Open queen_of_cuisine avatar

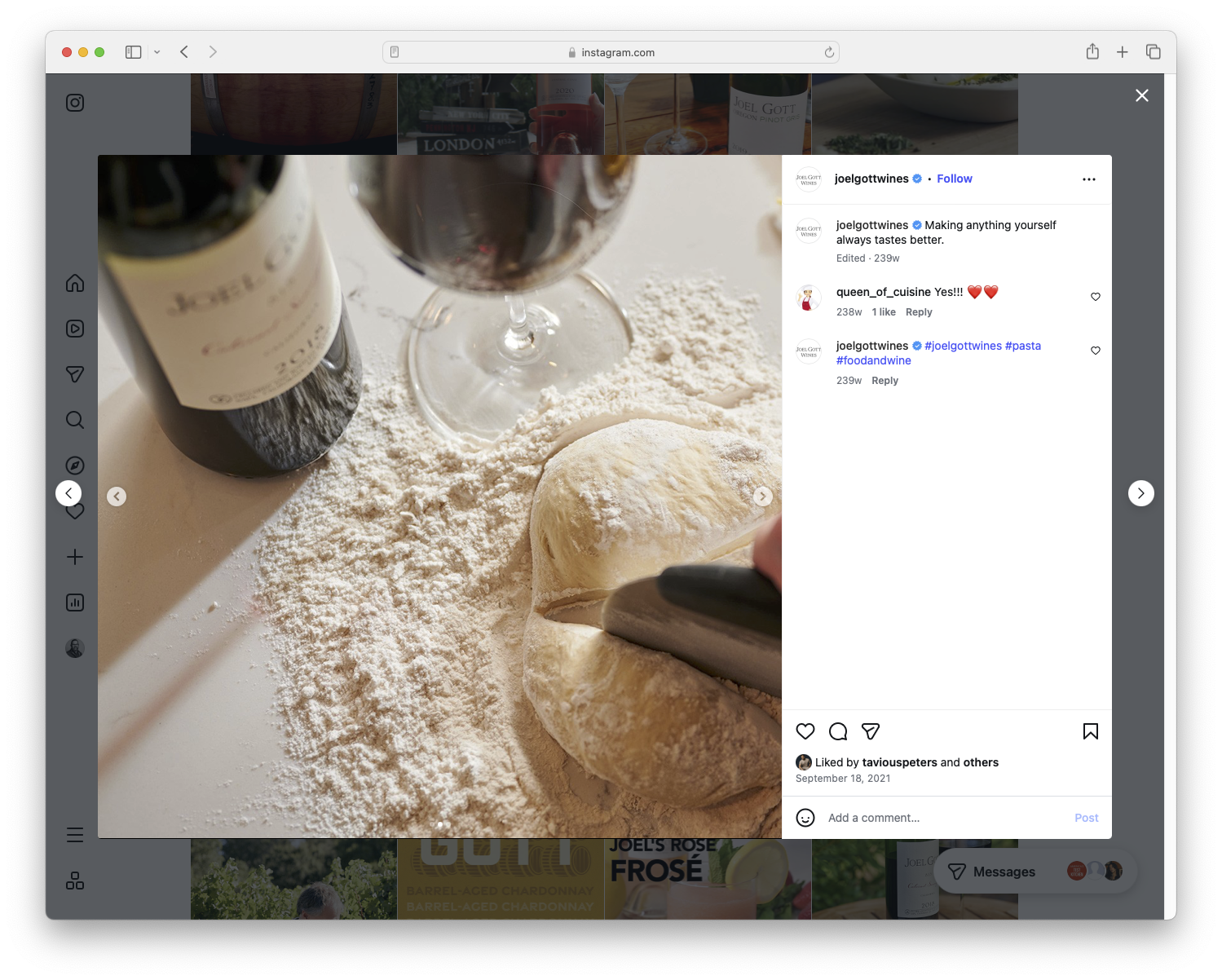click(809, 298)
